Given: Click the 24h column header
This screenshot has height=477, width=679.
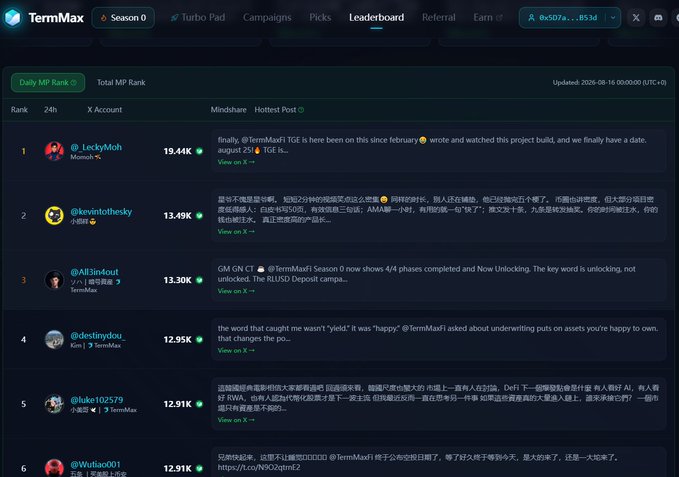Looking at the screenshot, I should point(50,110).
